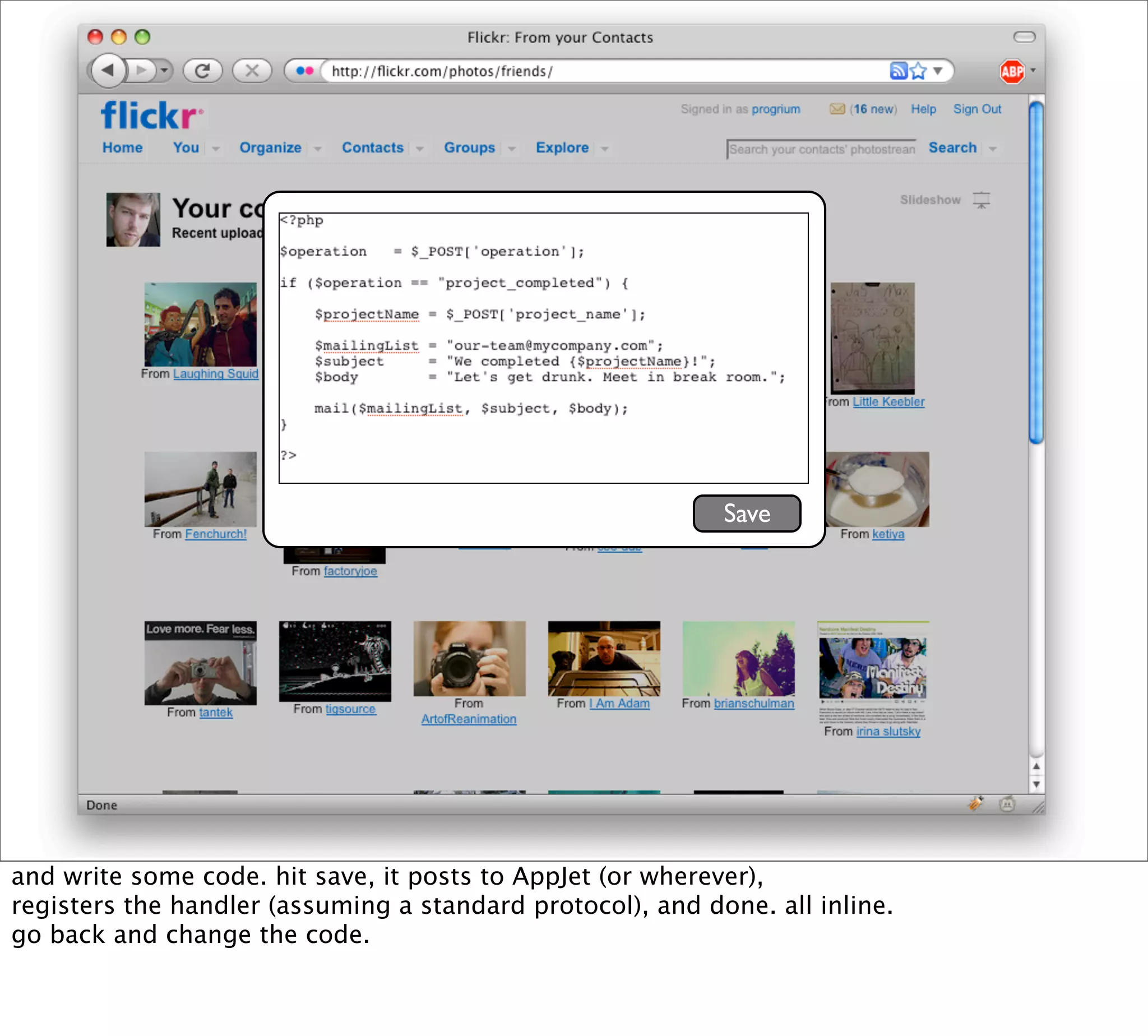
Task: Open the Home menu item
Action: (x=122, y=147)
